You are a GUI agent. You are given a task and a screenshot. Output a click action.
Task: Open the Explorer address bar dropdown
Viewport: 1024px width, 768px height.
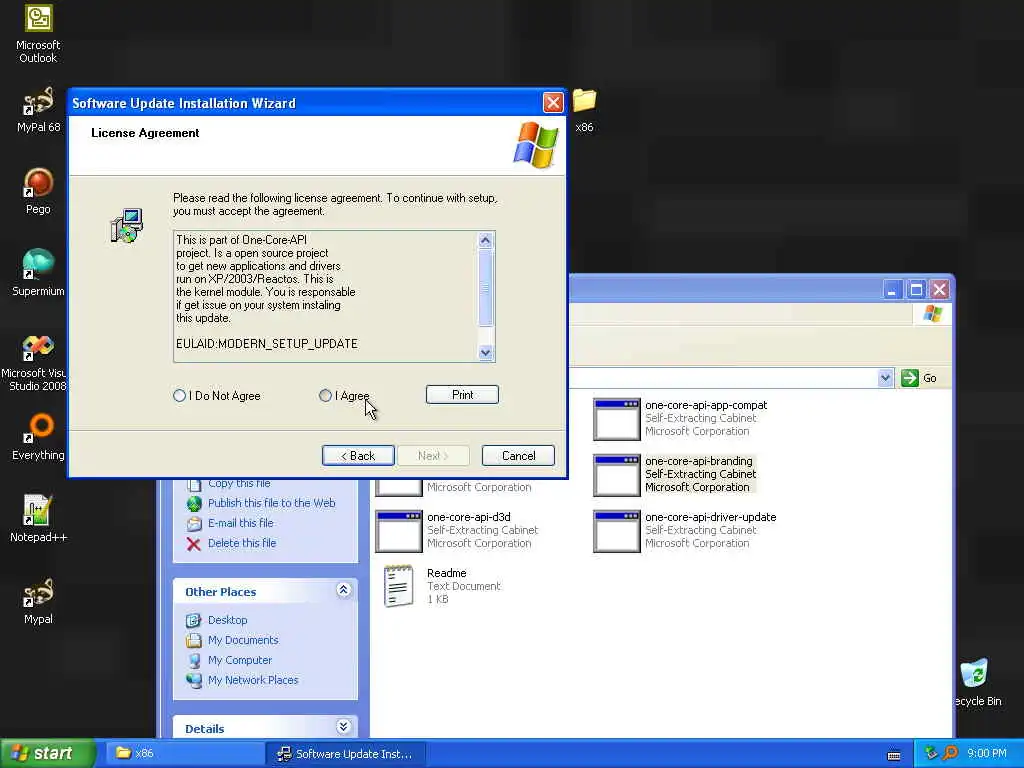[885, 378]
